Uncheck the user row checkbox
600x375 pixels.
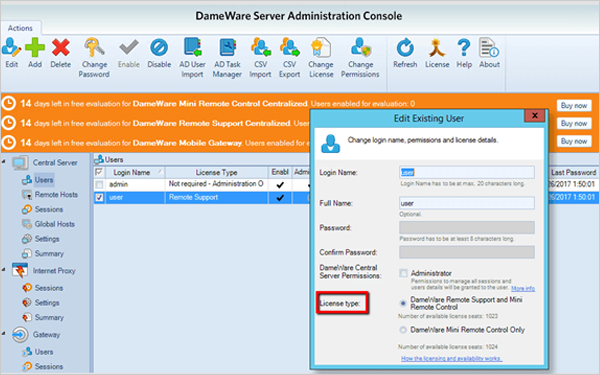click(x=99, y=197)
